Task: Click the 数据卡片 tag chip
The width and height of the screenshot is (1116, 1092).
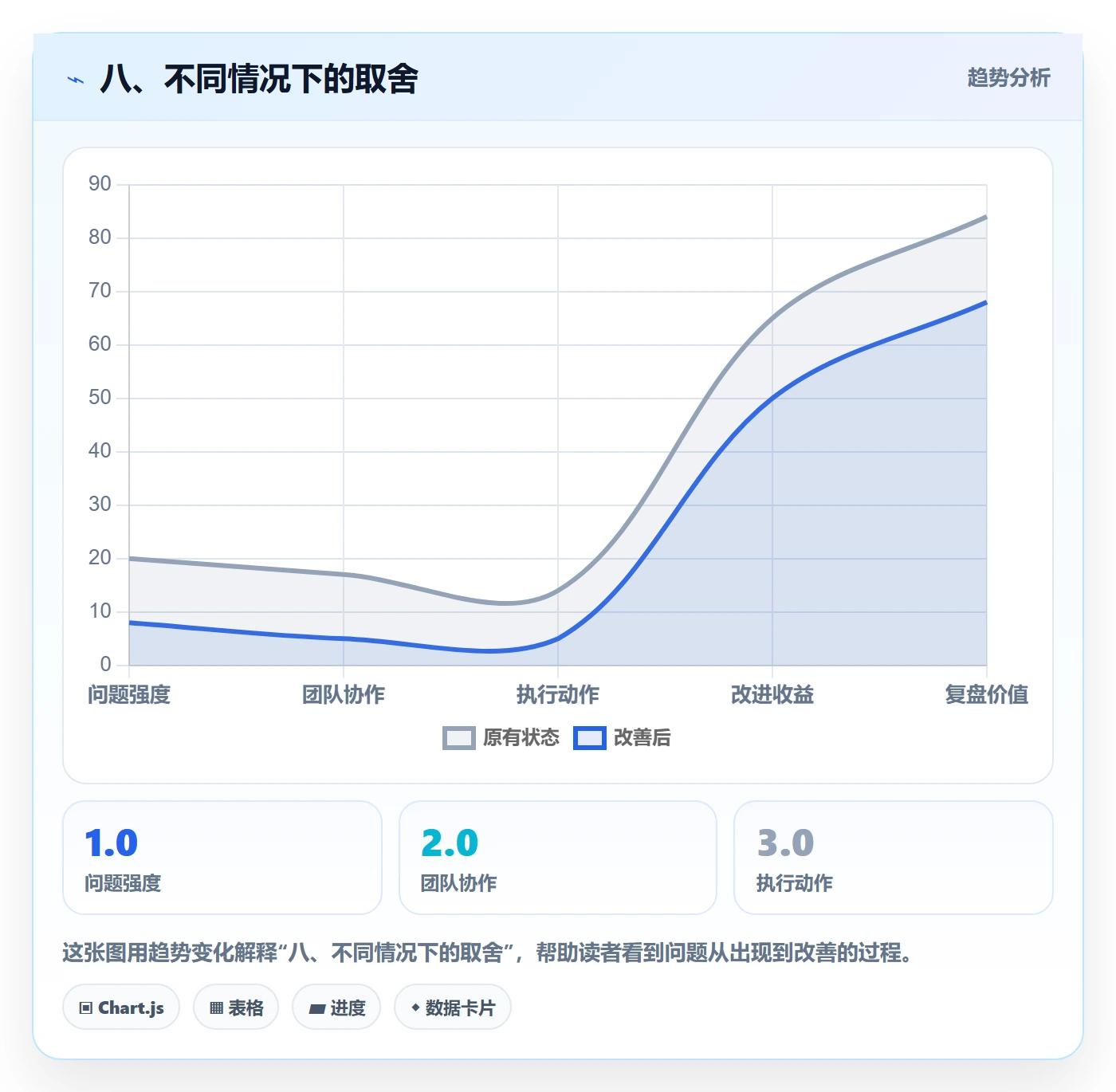Action: [453, 1008]
